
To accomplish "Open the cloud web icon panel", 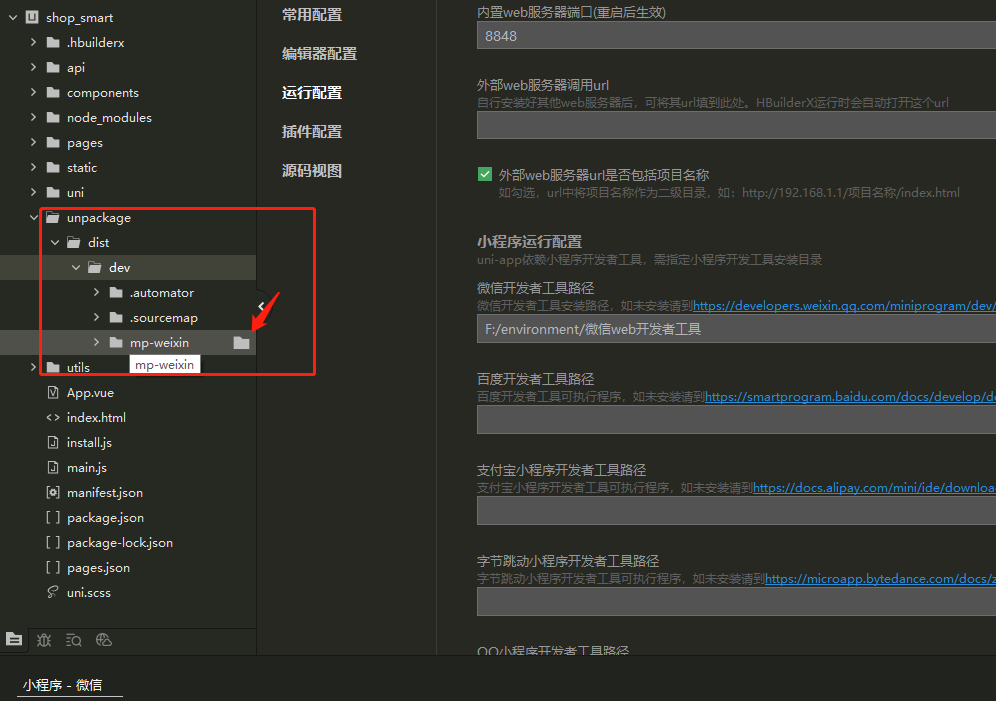I will tap(104, 639).
